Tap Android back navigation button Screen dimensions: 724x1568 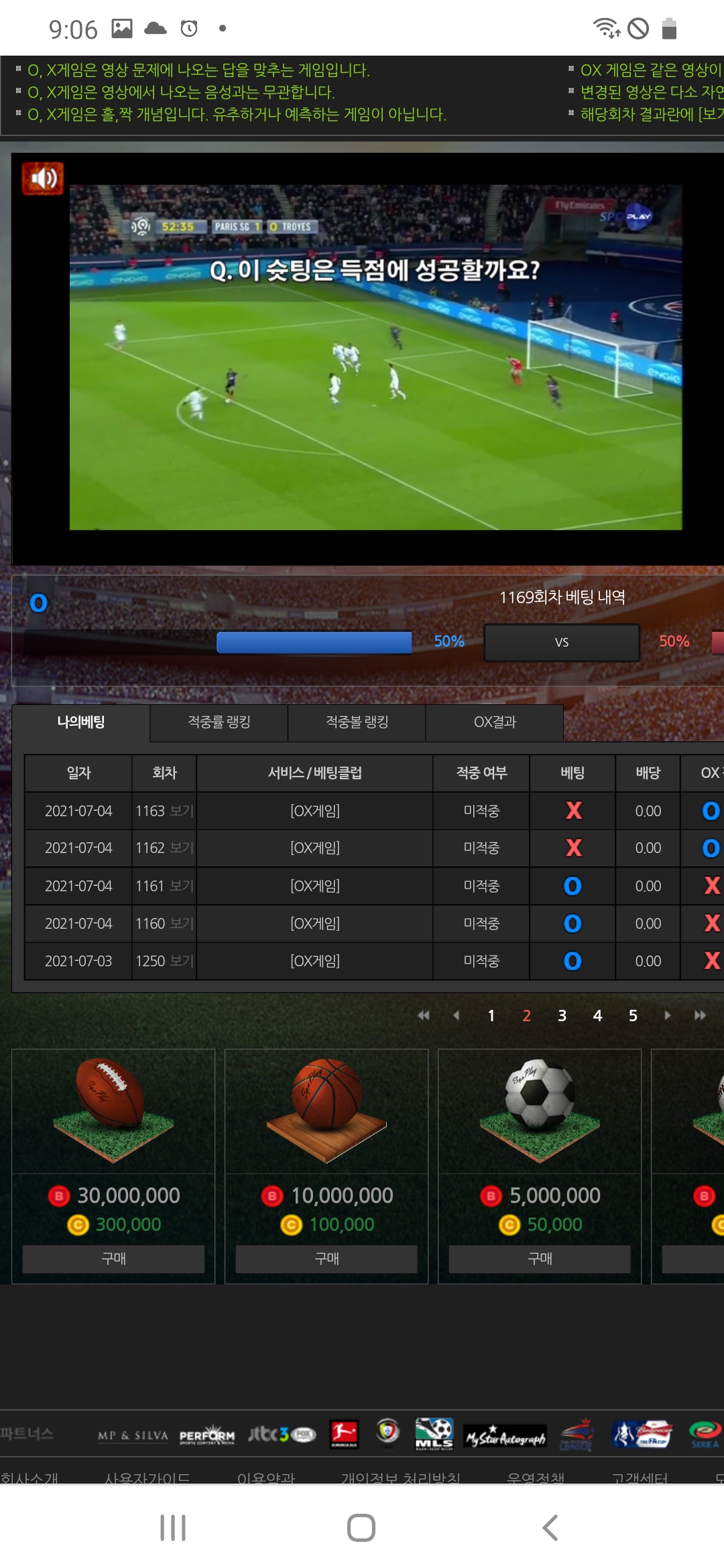point(550,1528)
